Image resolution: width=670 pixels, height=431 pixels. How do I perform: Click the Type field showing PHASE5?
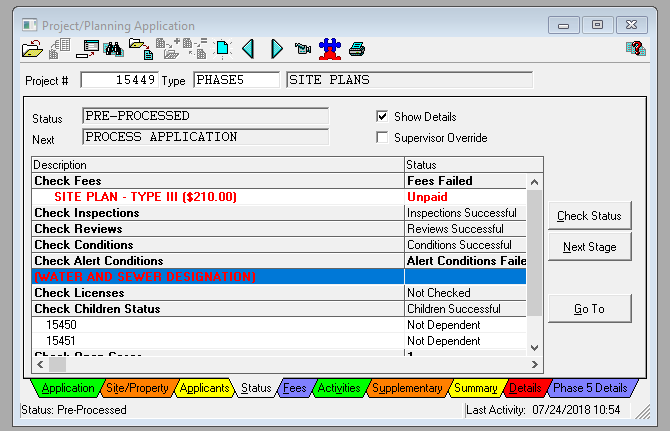point(236,80)
